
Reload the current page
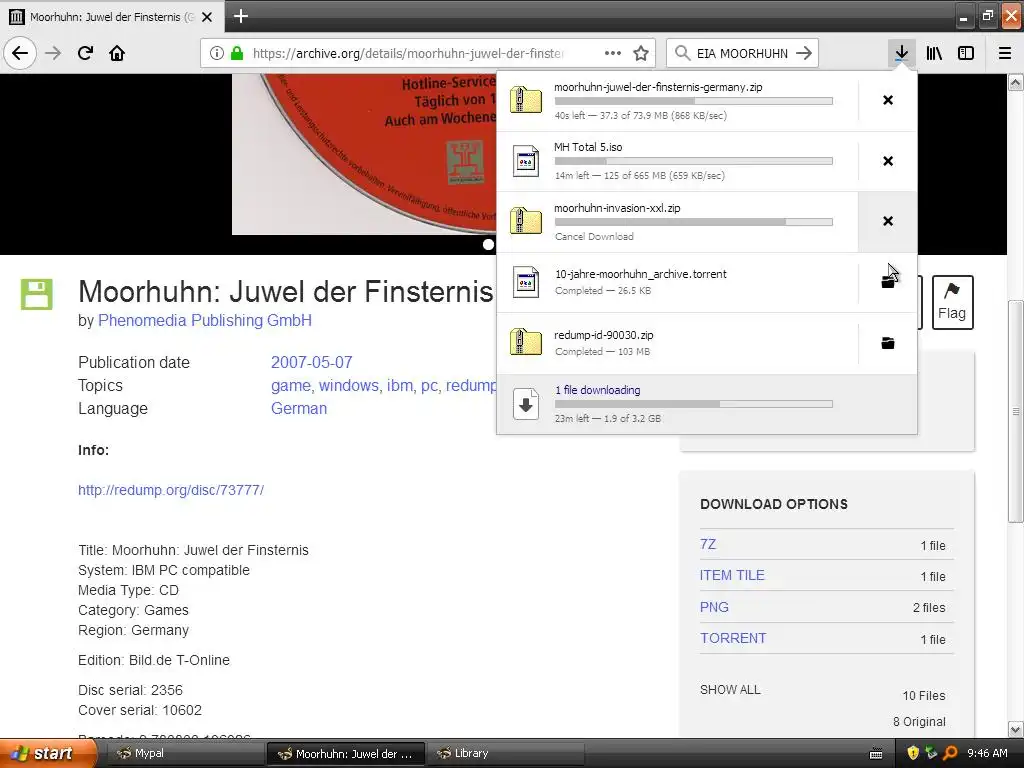(x=85, y=53)
